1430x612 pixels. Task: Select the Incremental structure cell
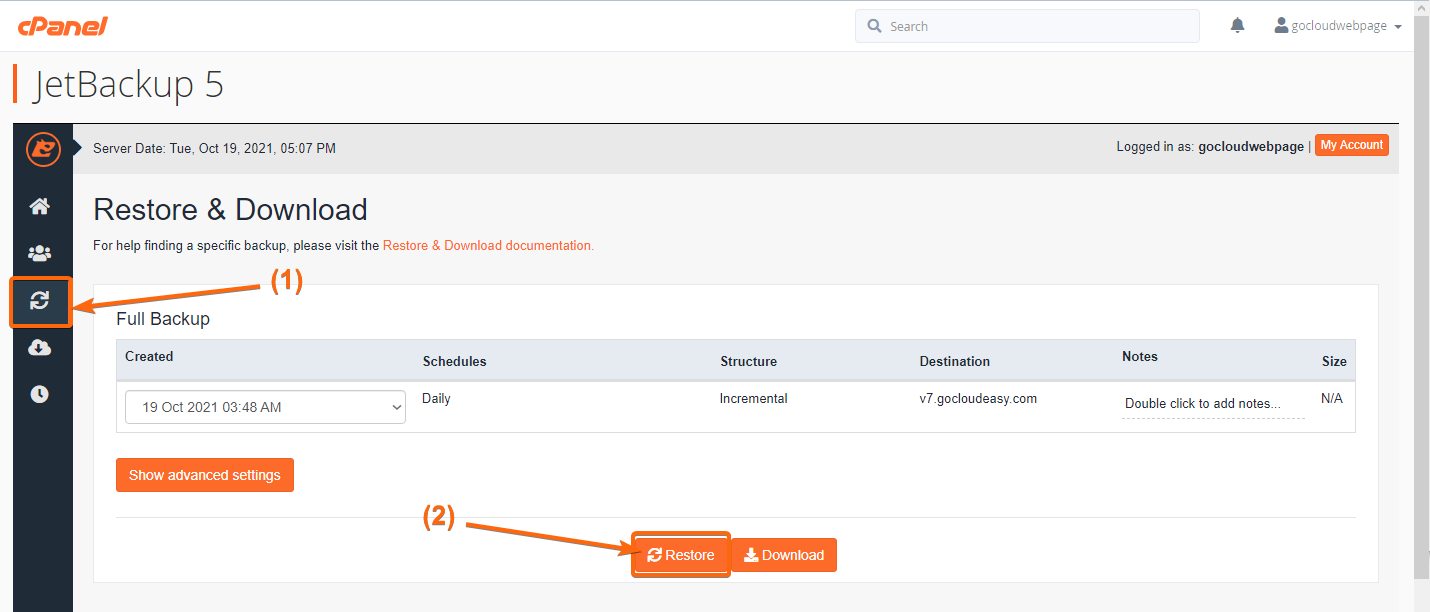(754, 398)
